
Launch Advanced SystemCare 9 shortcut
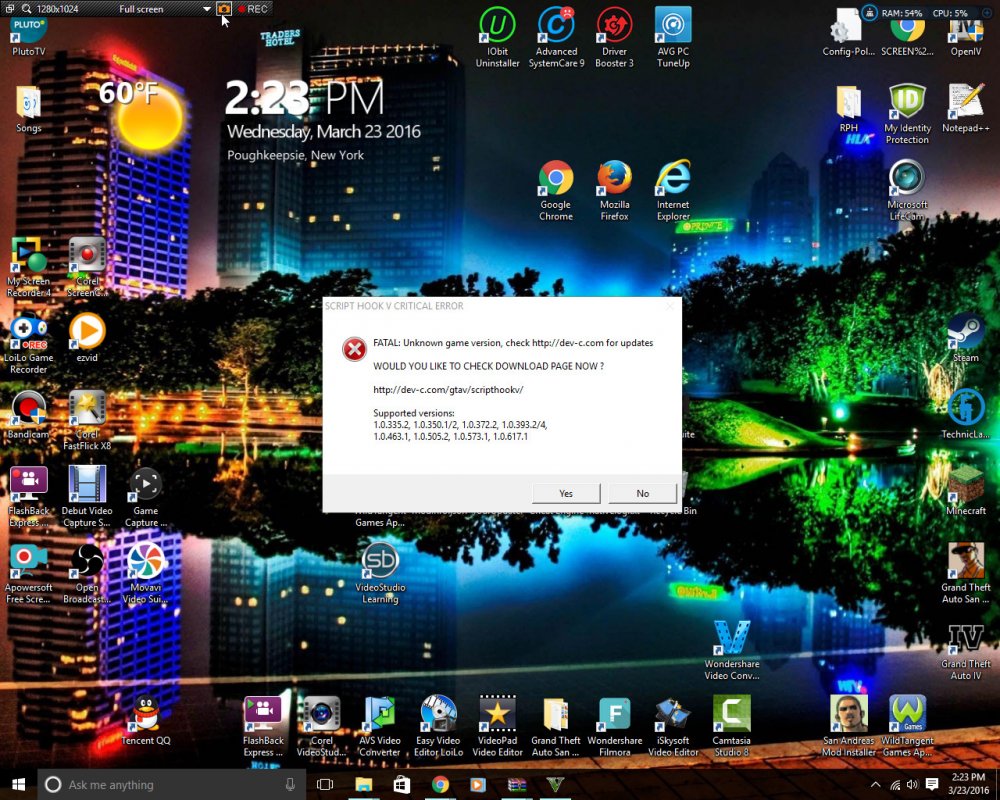coord(556,37)
